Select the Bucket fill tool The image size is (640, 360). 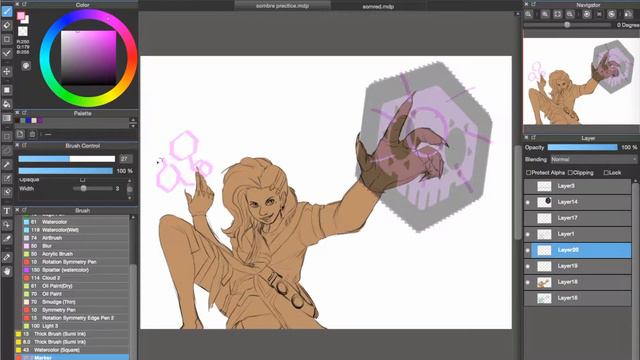(x=7, y=104)
